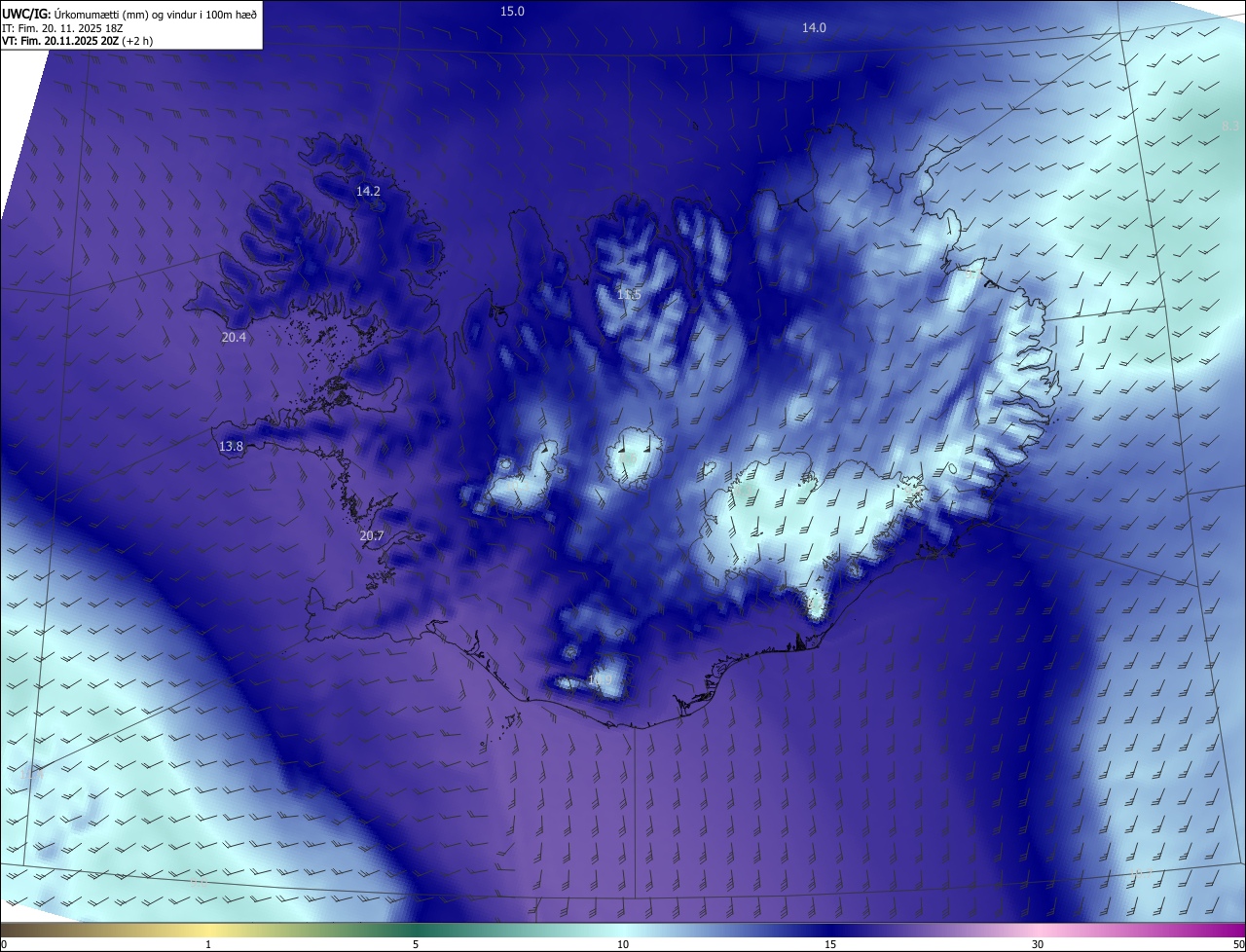1246x952 pixels.
Task: Click the color scale tick labeled 50
Action: click(1238, 945)
